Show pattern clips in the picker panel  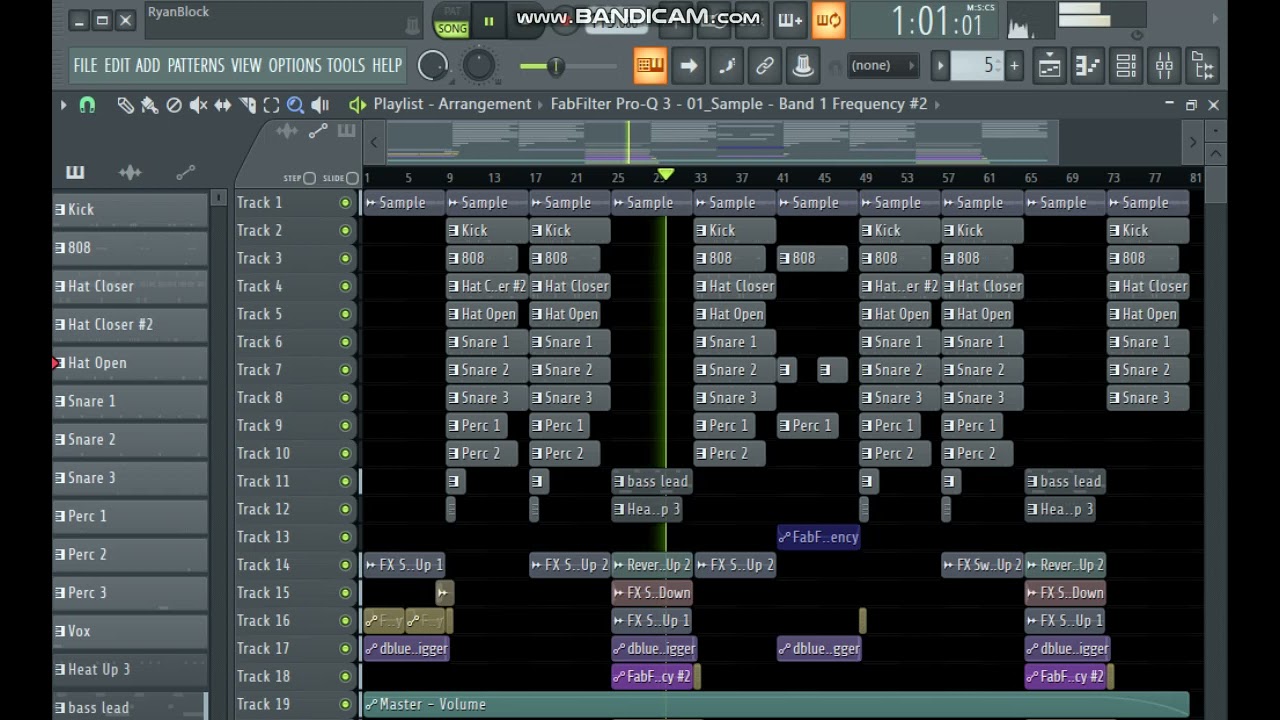tap(75, 172)
